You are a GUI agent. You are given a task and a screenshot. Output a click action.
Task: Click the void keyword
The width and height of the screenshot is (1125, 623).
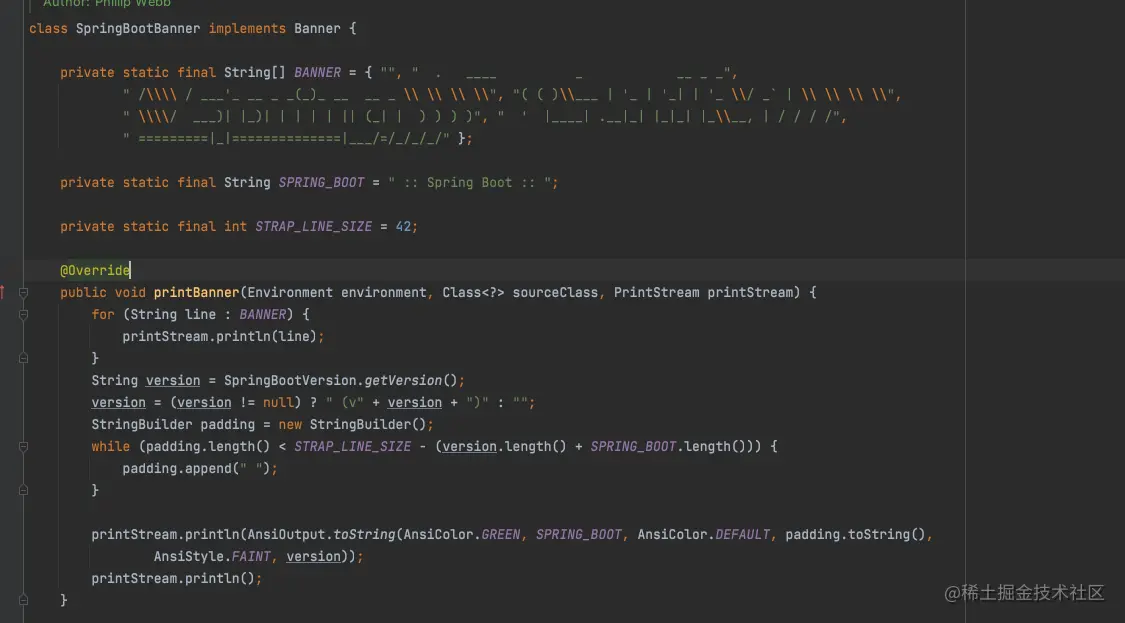[x=130, y=292]
